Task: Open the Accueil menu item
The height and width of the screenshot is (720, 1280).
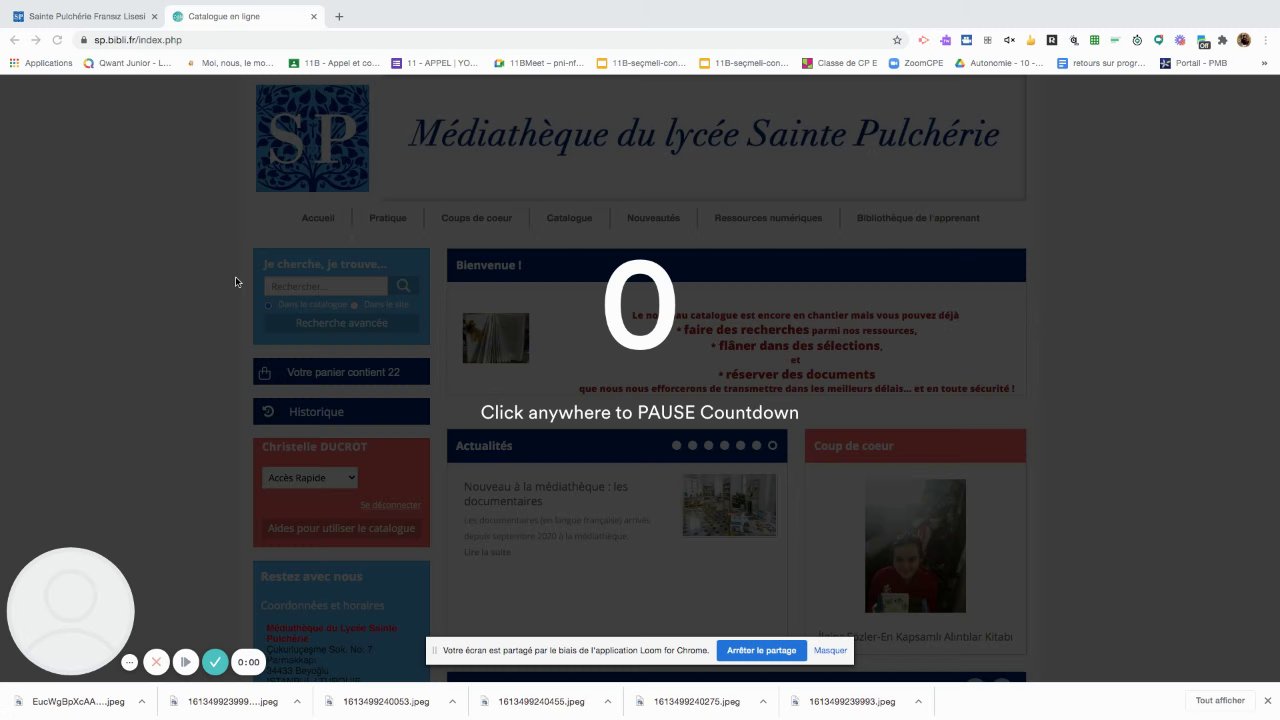Action: [x=318, y=218]
